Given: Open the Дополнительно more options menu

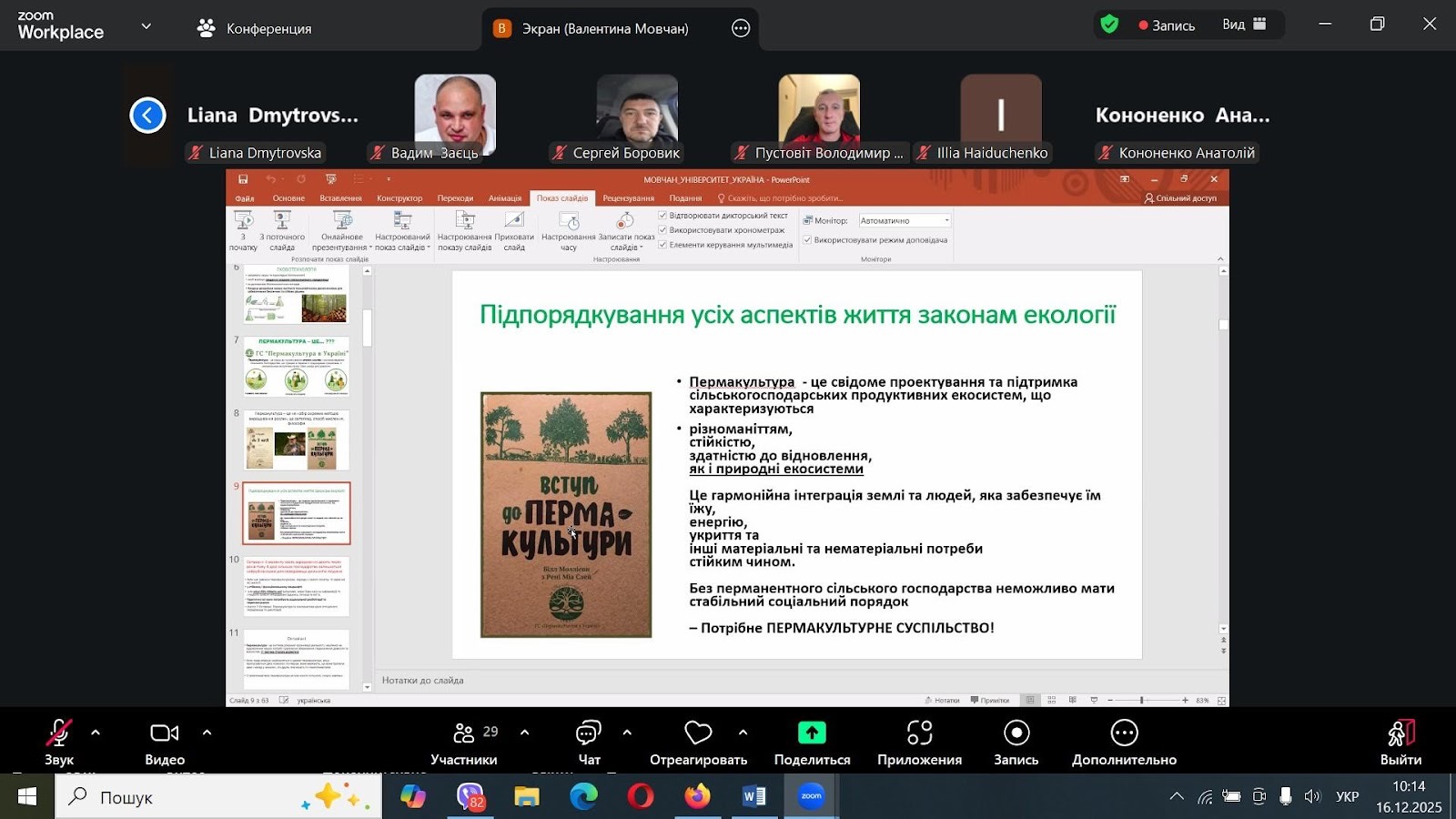Looking at the screenshot, I should pos(1124,733).
